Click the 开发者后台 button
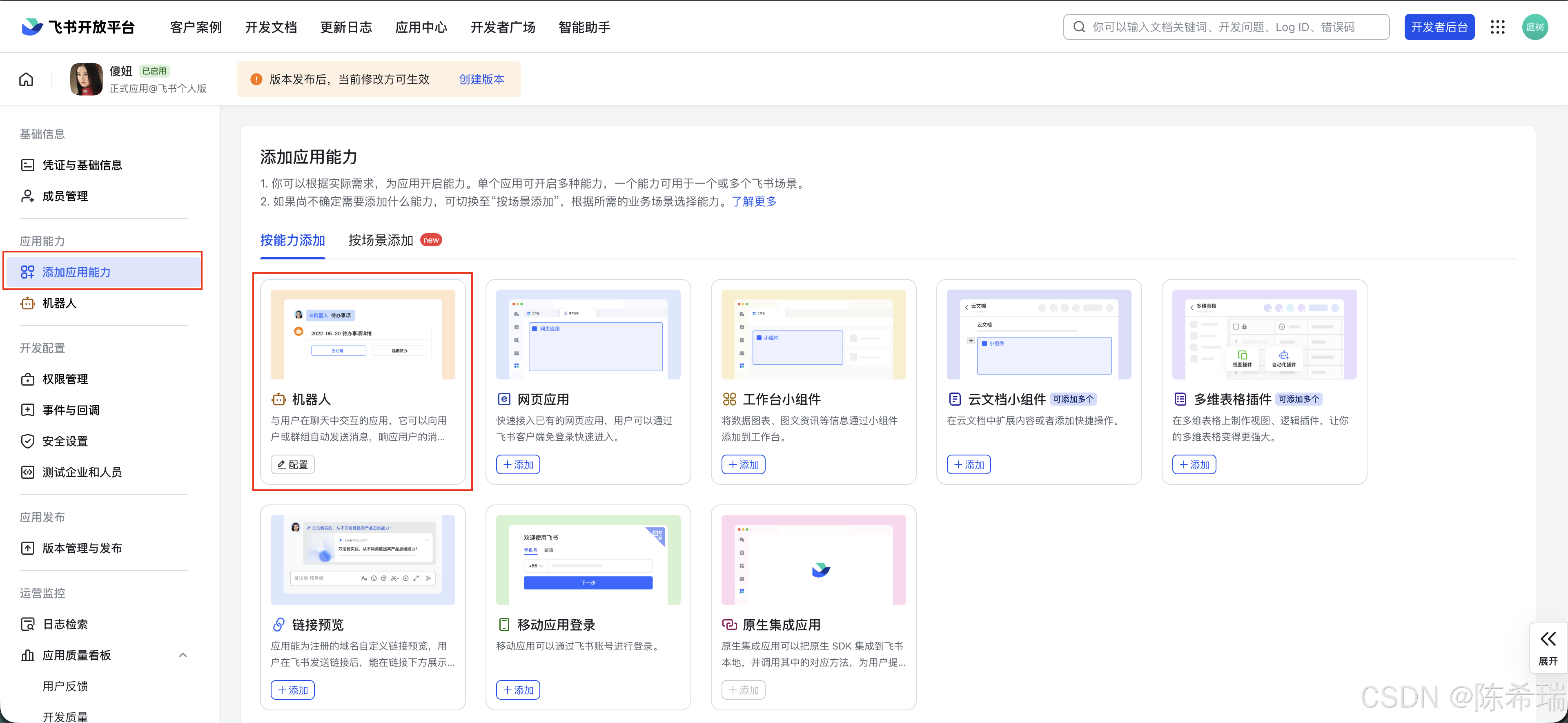 (x=1439, y=27)
